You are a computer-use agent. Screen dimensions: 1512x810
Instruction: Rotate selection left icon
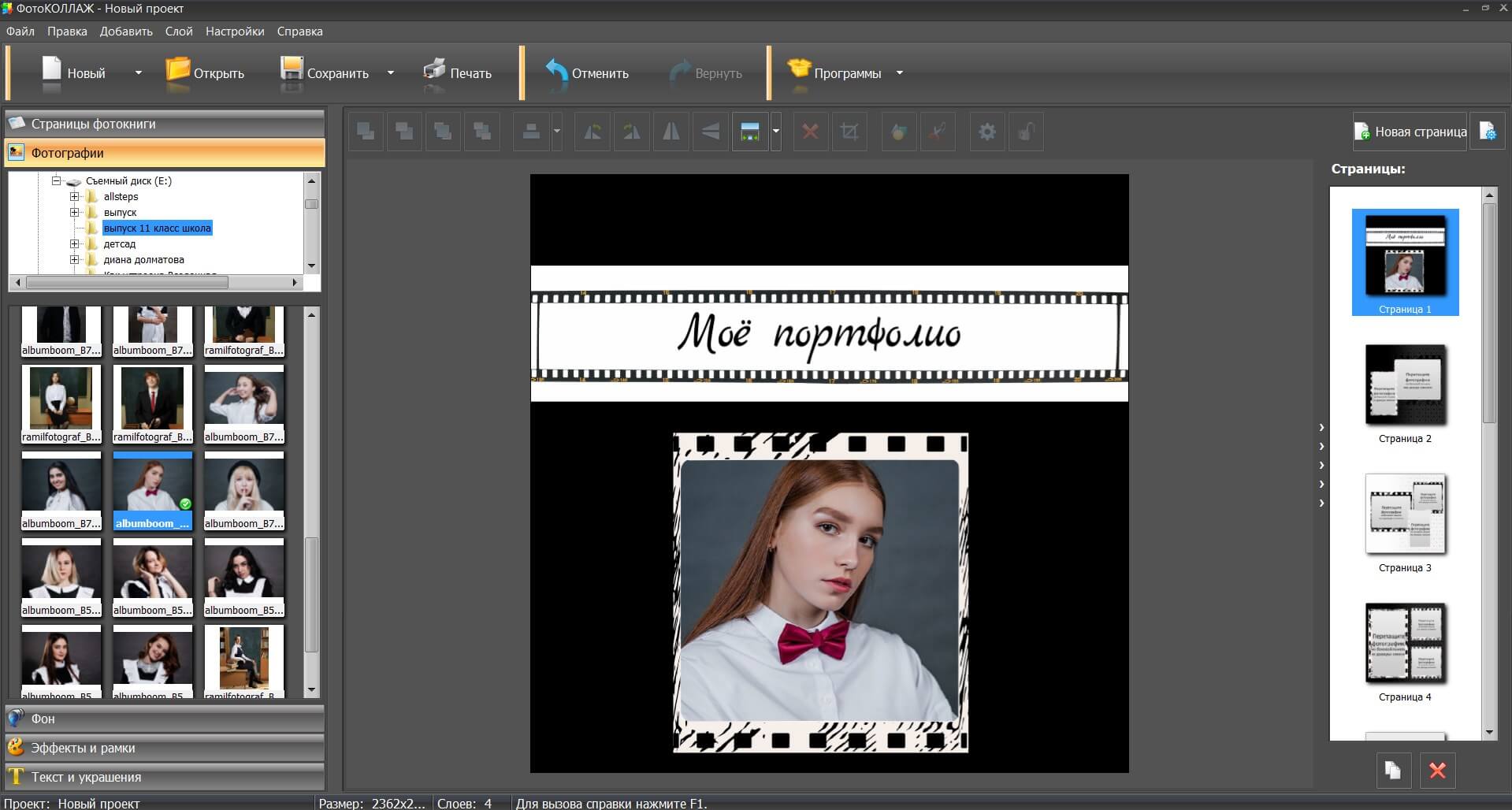tap(593, 132)
